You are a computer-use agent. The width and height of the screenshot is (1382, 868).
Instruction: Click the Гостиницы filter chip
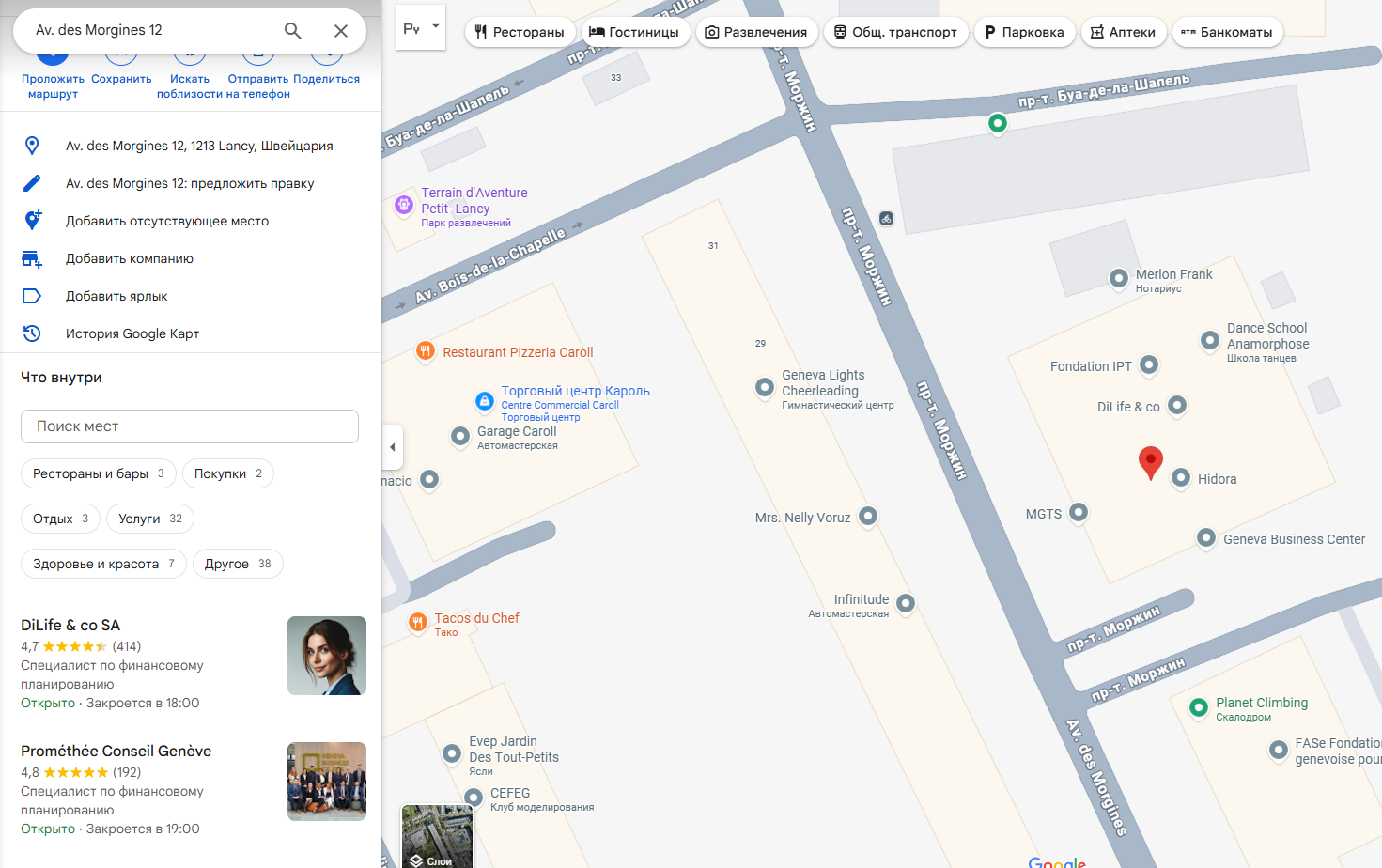pos(635,32)
